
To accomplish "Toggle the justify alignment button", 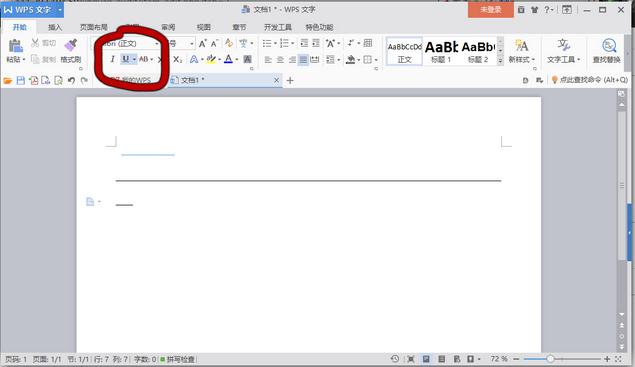I will click(x=303, y=60).
